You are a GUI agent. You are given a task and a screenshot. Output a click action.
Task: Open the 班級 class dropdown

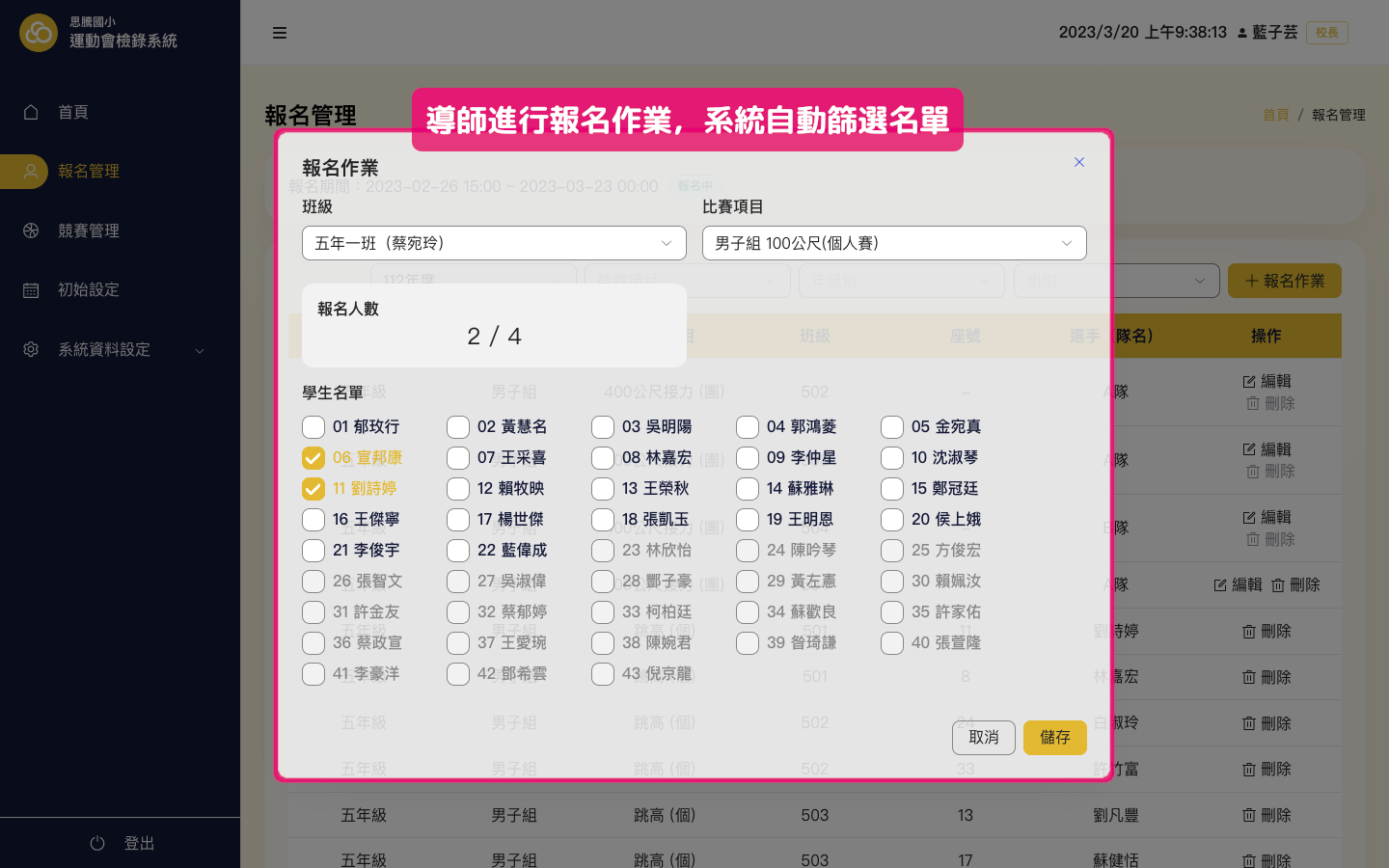click(494, 243)
